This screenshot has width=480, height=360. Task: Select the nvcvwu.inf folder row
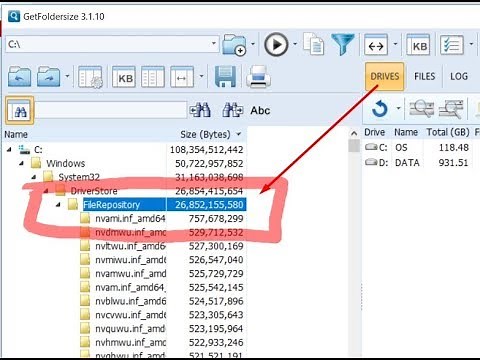point(130,315)
